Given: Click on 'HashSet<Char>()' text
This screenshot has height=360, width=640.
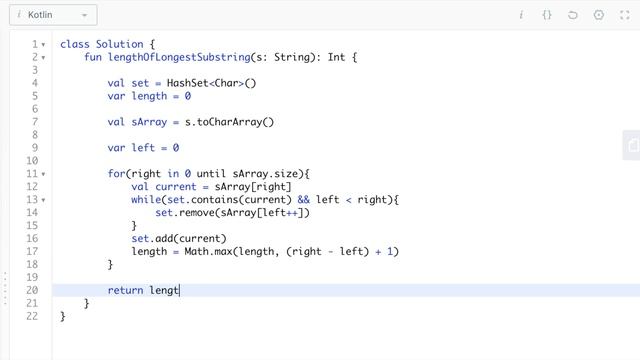Looking at the screenshot, I should click(211, 83).
